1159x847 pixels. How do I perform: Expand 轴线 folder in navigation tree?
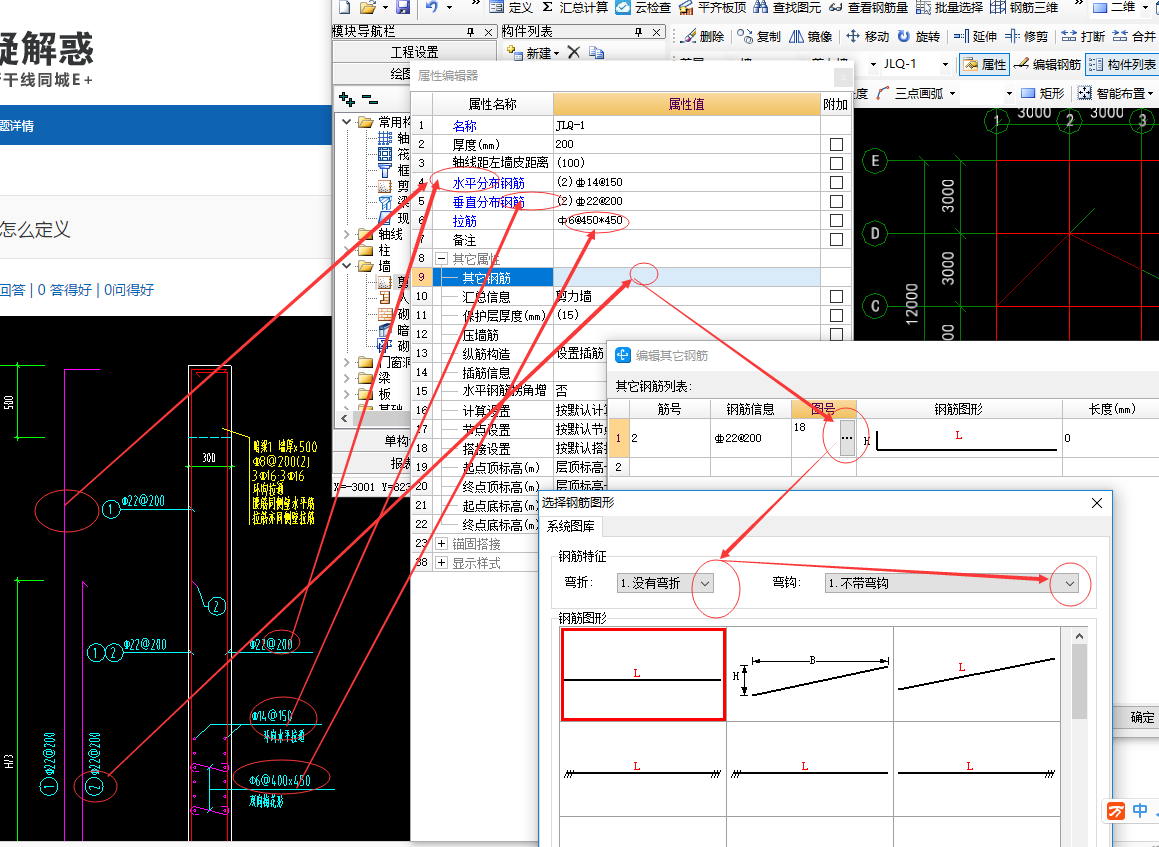(x=346, y=234)
